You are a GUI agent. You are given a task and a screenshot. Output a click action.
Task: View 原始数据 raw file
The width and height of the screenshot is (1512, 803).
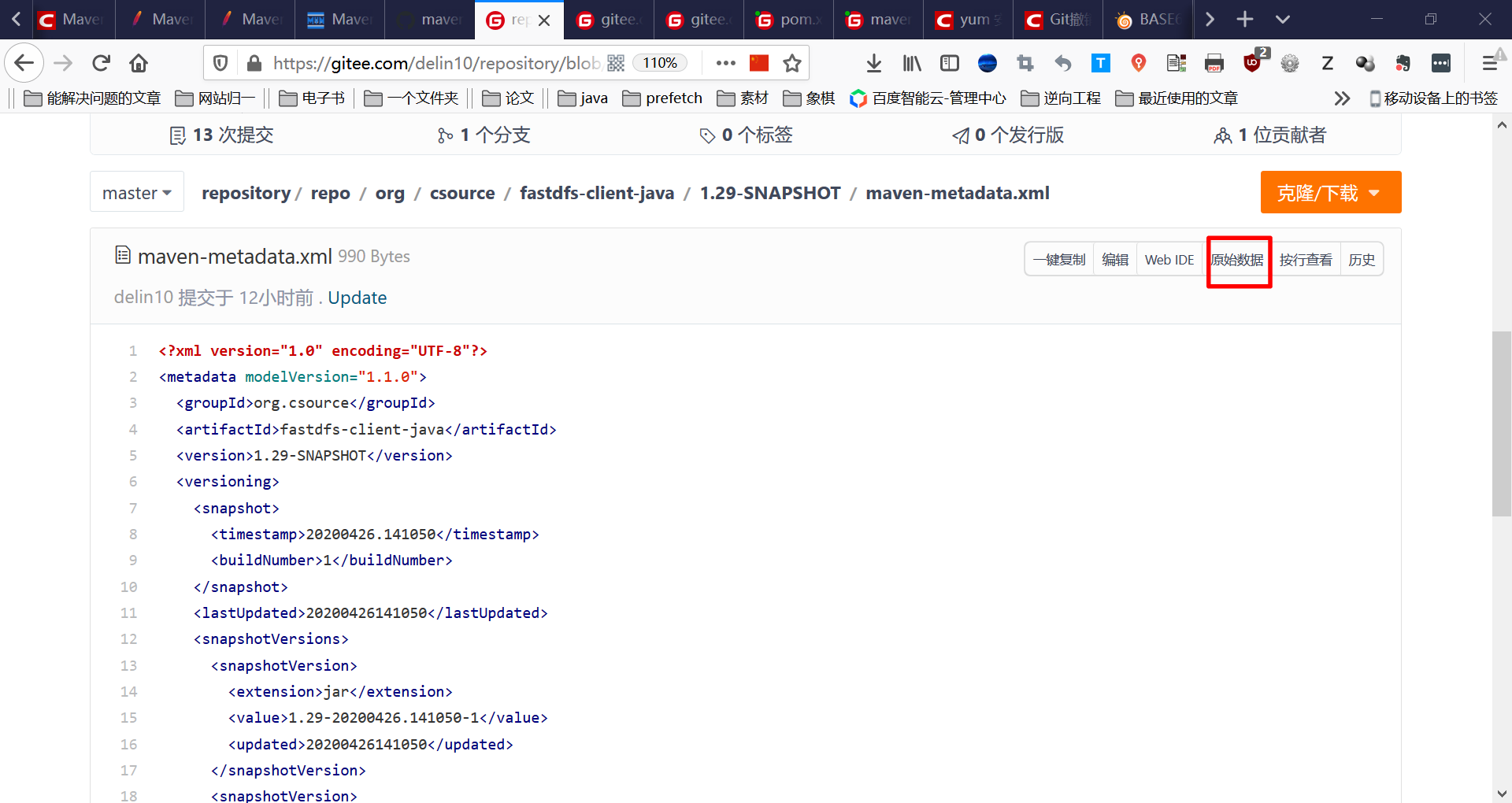pyautogui.click(x=1237, y=260)
